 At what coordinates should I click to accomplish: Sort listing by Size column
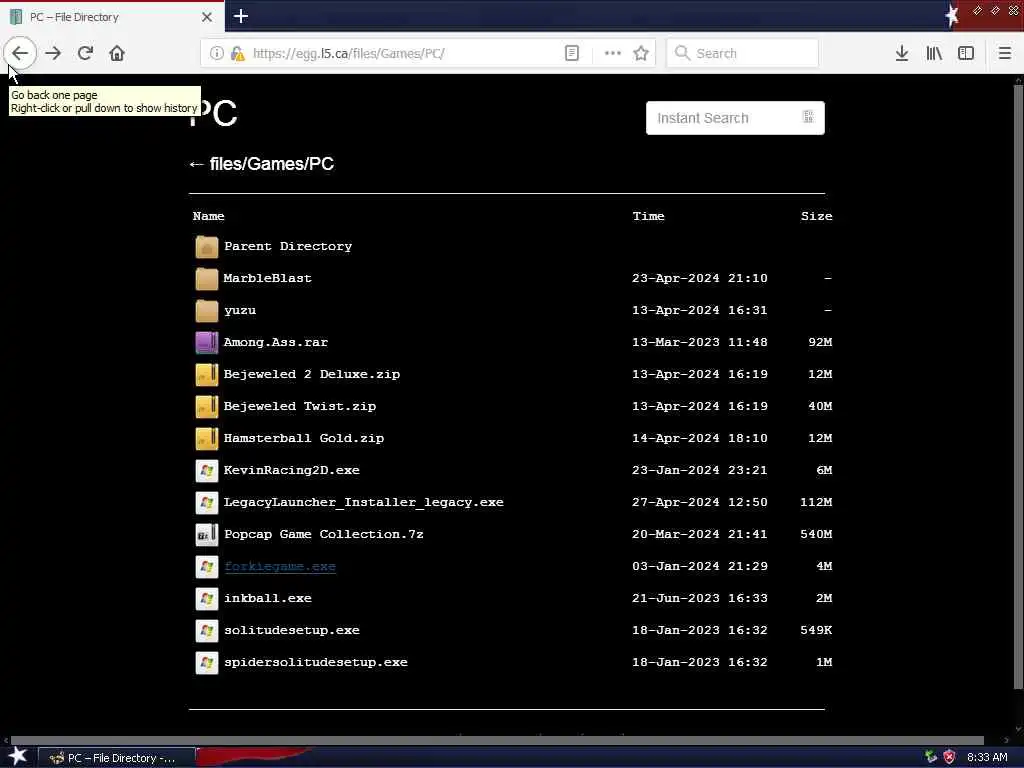pyautogui.click(x=816, y=216)
